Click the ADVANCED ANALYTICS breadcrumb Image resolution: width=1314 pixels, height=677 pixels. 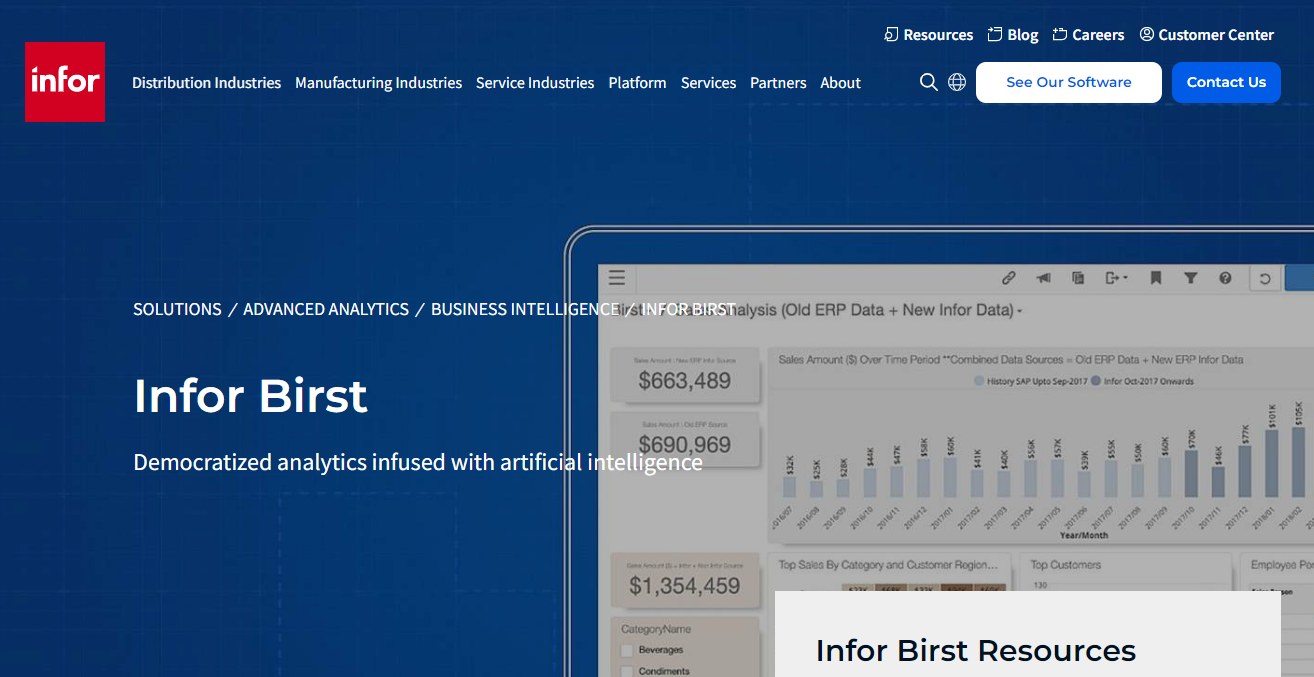[x=326, y=309]
